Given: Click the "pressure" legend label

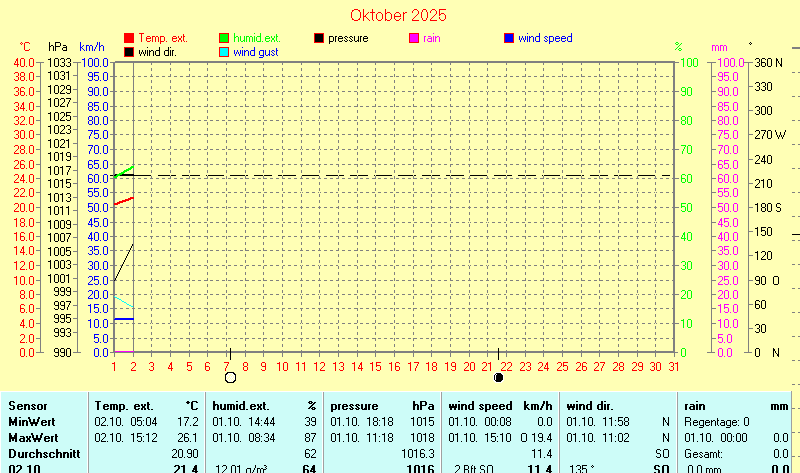Looking at the screenshot, I should point(348,38).
